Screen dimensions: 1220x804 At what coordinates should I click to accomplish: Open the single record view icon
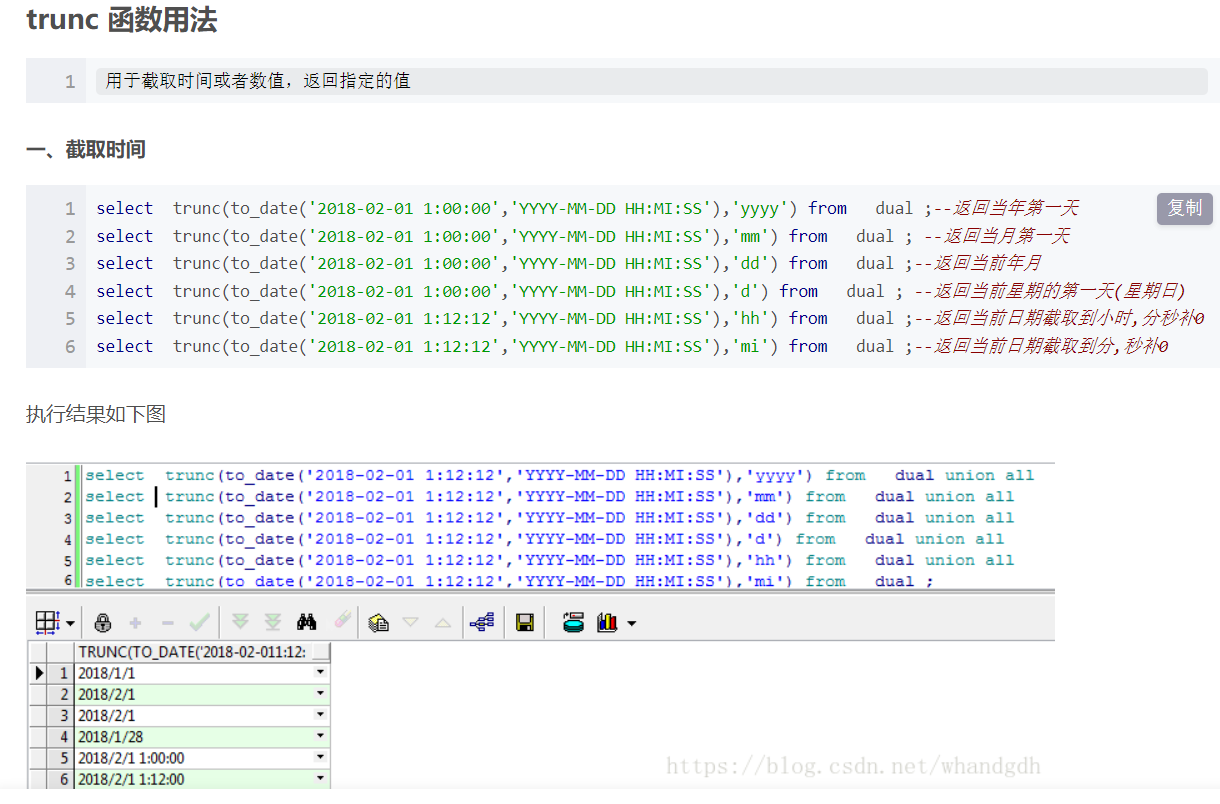click(378, 623)
